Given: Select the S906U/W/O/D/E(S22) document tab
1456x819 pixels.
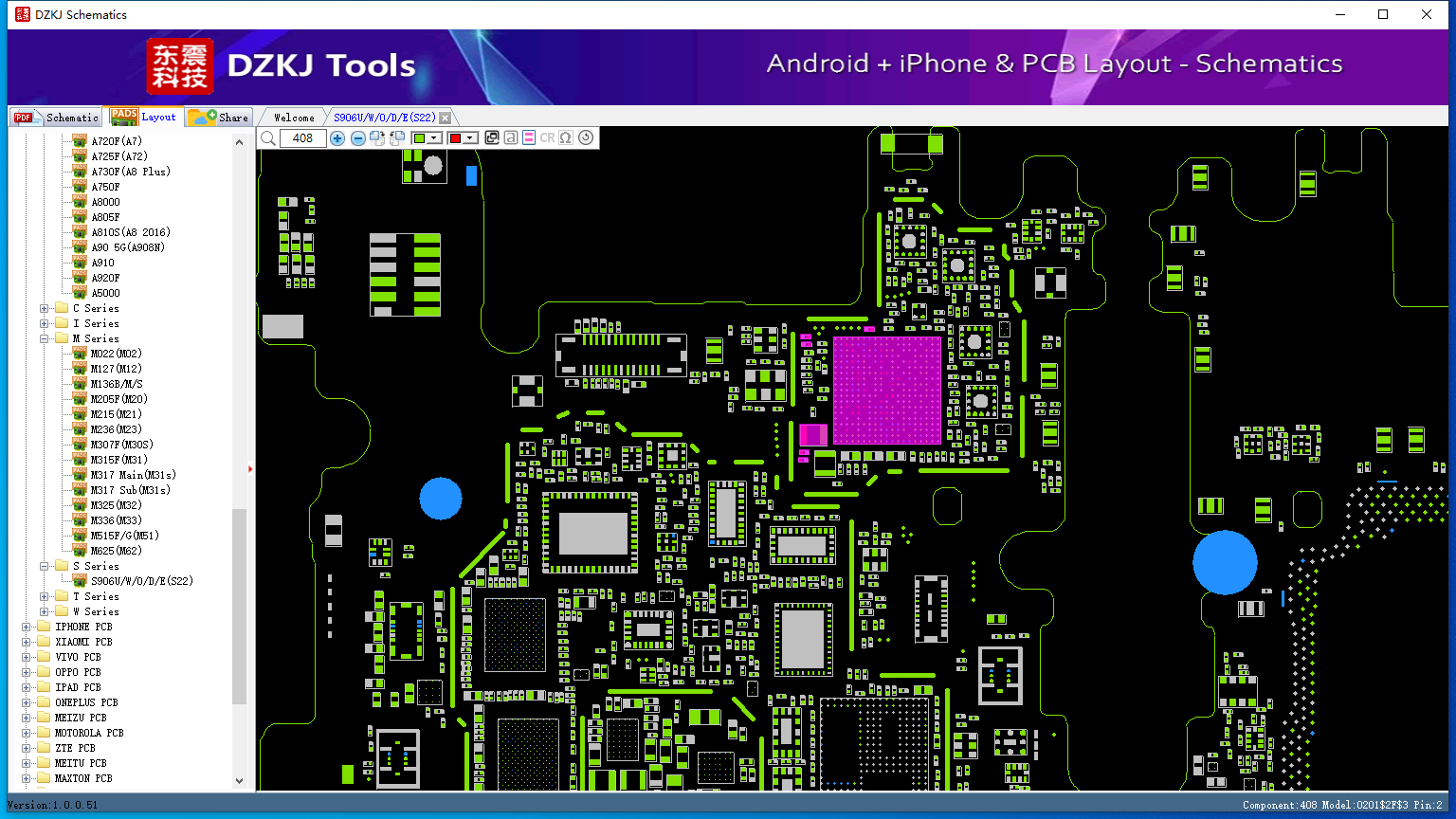Looking at the screenshot, I should point(384,118).
